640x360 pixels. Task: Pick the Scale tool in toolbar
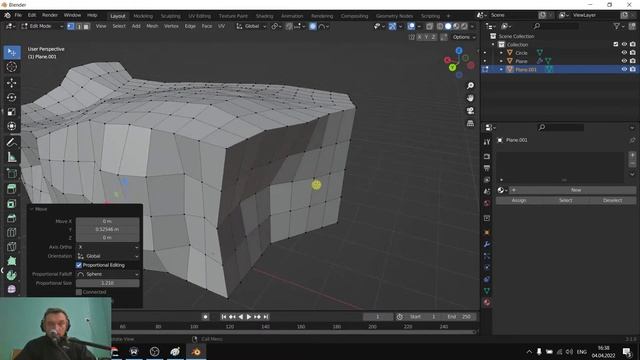point(11,111)
